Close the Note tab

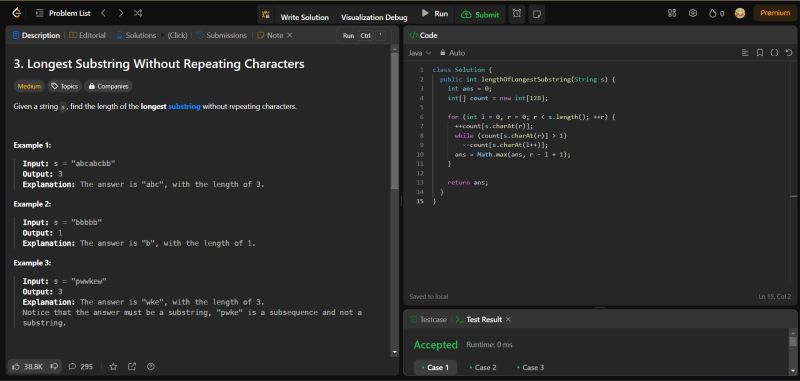click(x=289, y=35)
